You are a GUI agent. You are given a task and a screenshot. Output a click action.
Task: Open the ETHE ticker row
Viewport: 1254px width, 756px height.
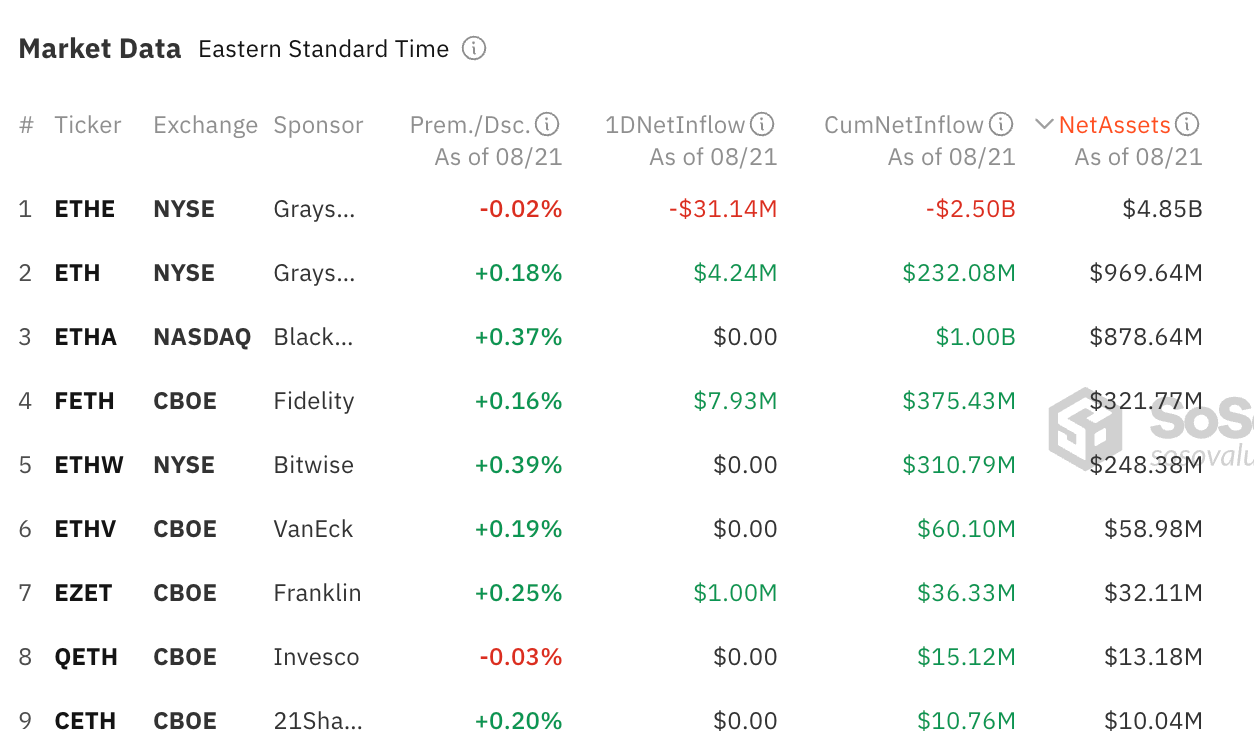click(x=85, y=209)
